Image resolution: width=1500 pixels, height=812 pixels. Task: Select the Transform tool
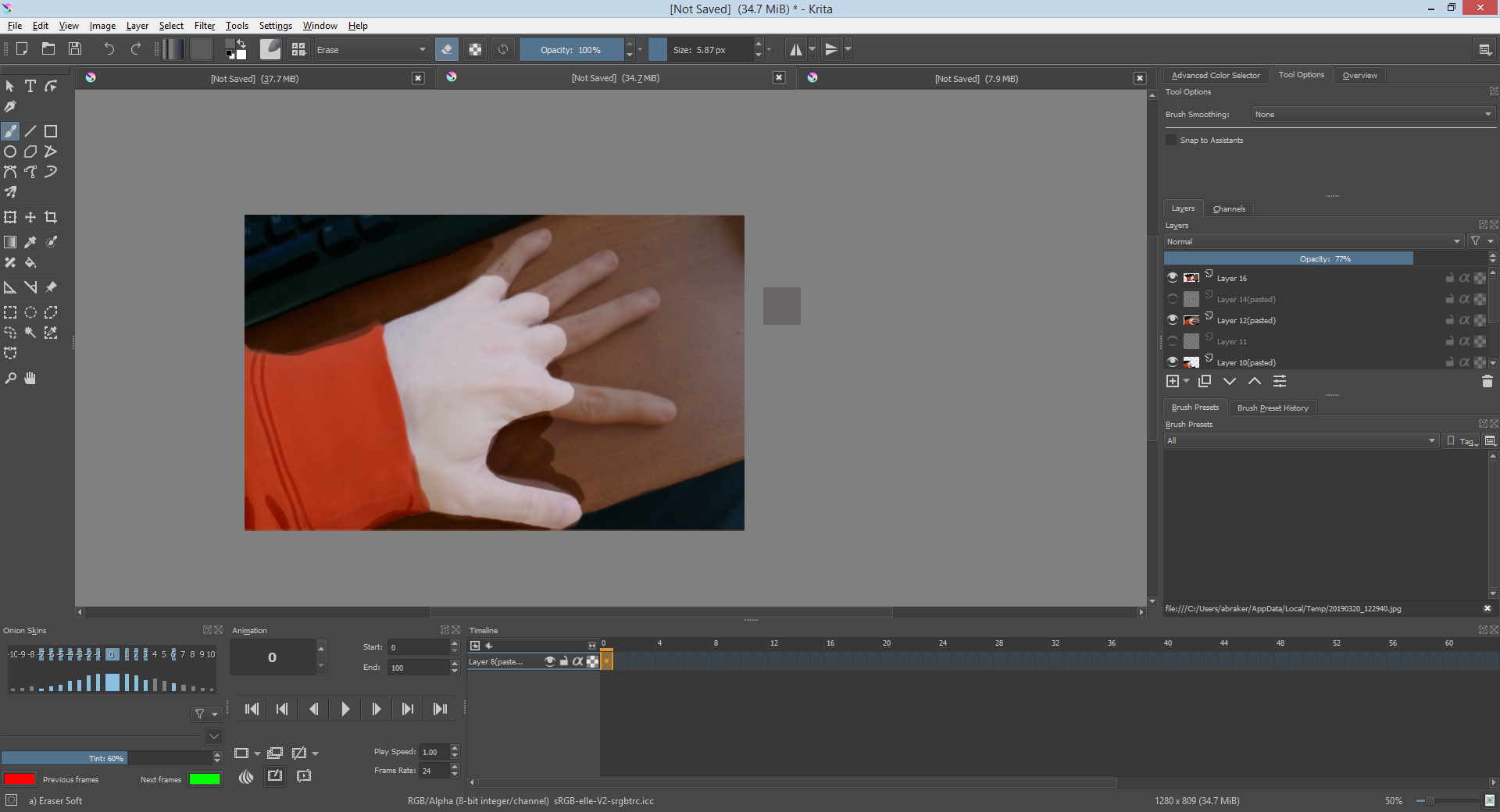click(x=10, y=217)
